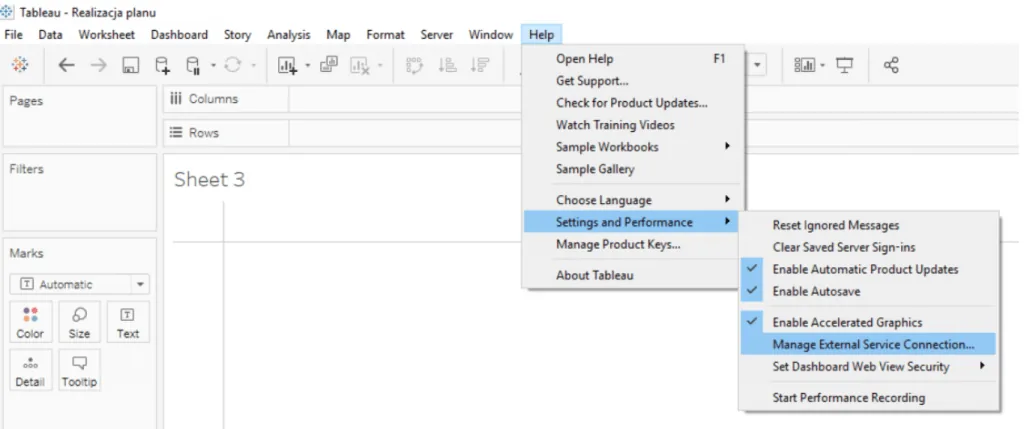Open Detail on the Marks card
This screenshot has height=429, width=1024.
31,370
